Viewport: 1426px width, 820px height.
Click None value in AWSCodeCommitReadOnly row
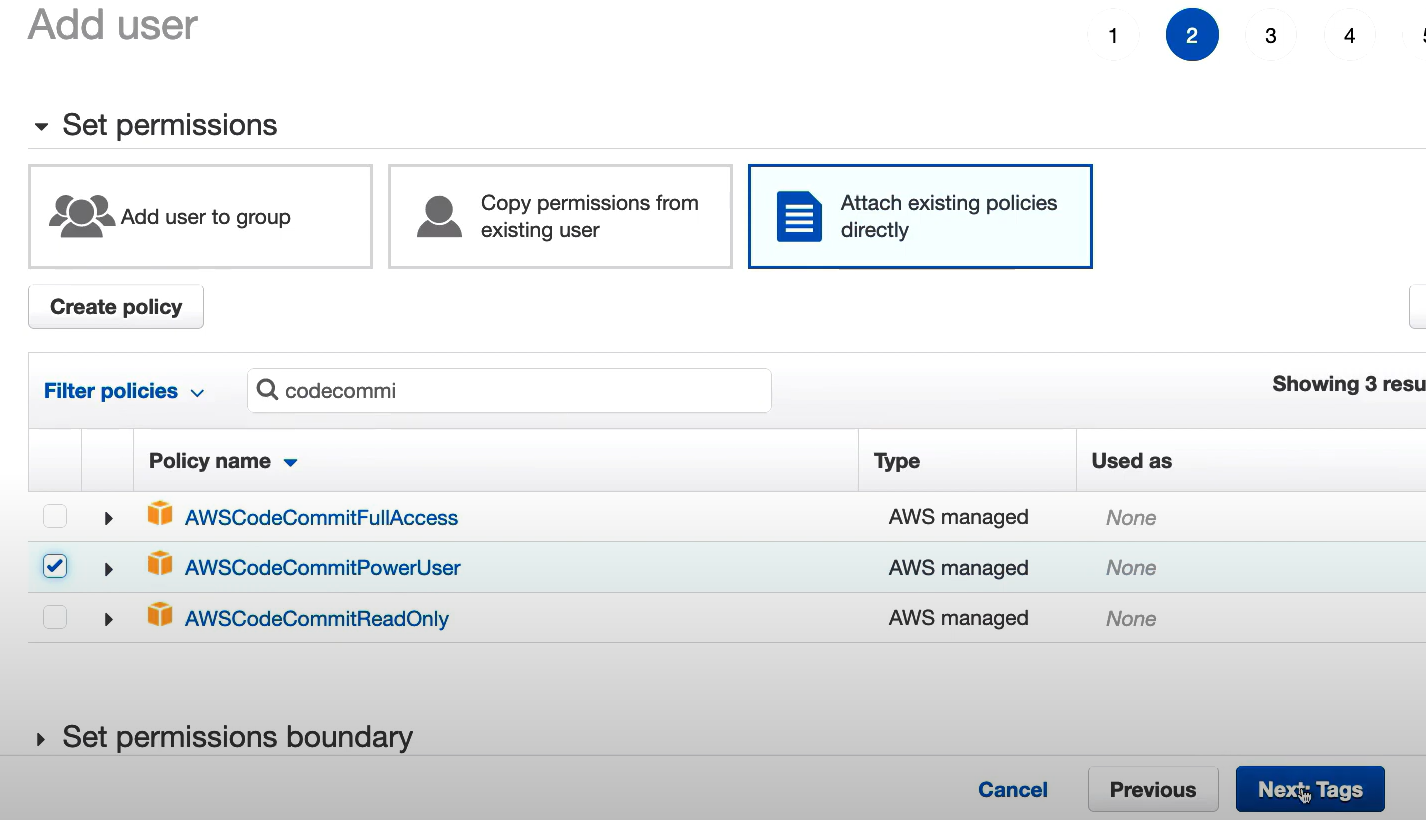pyautogui.click(x=1131, y=619)
